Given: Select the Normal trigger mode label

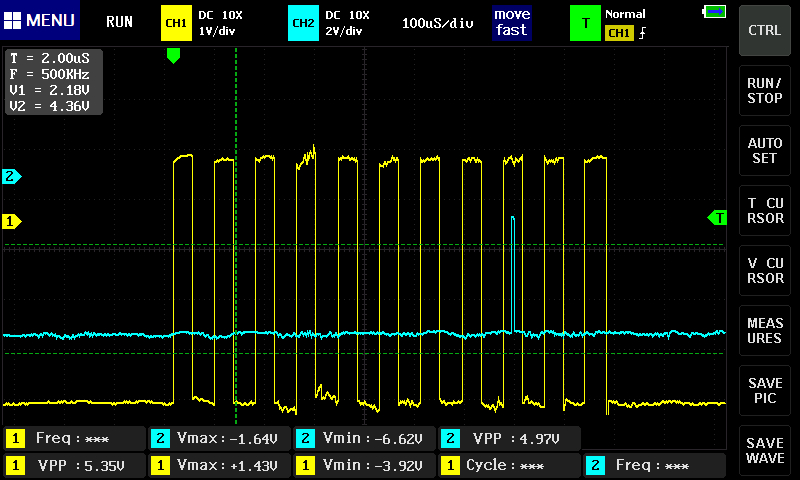Looking at the screenshot, I should coord(626,14).
